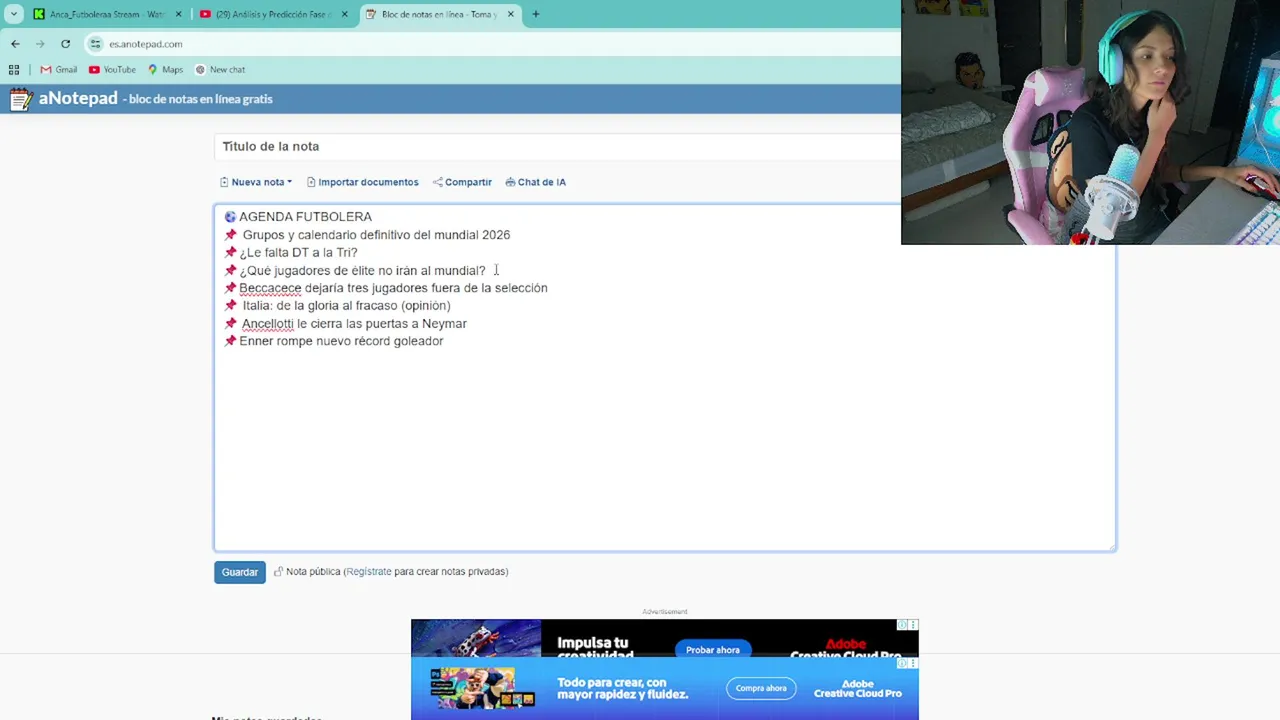Click the webcam overlay video

point(1090,122)
